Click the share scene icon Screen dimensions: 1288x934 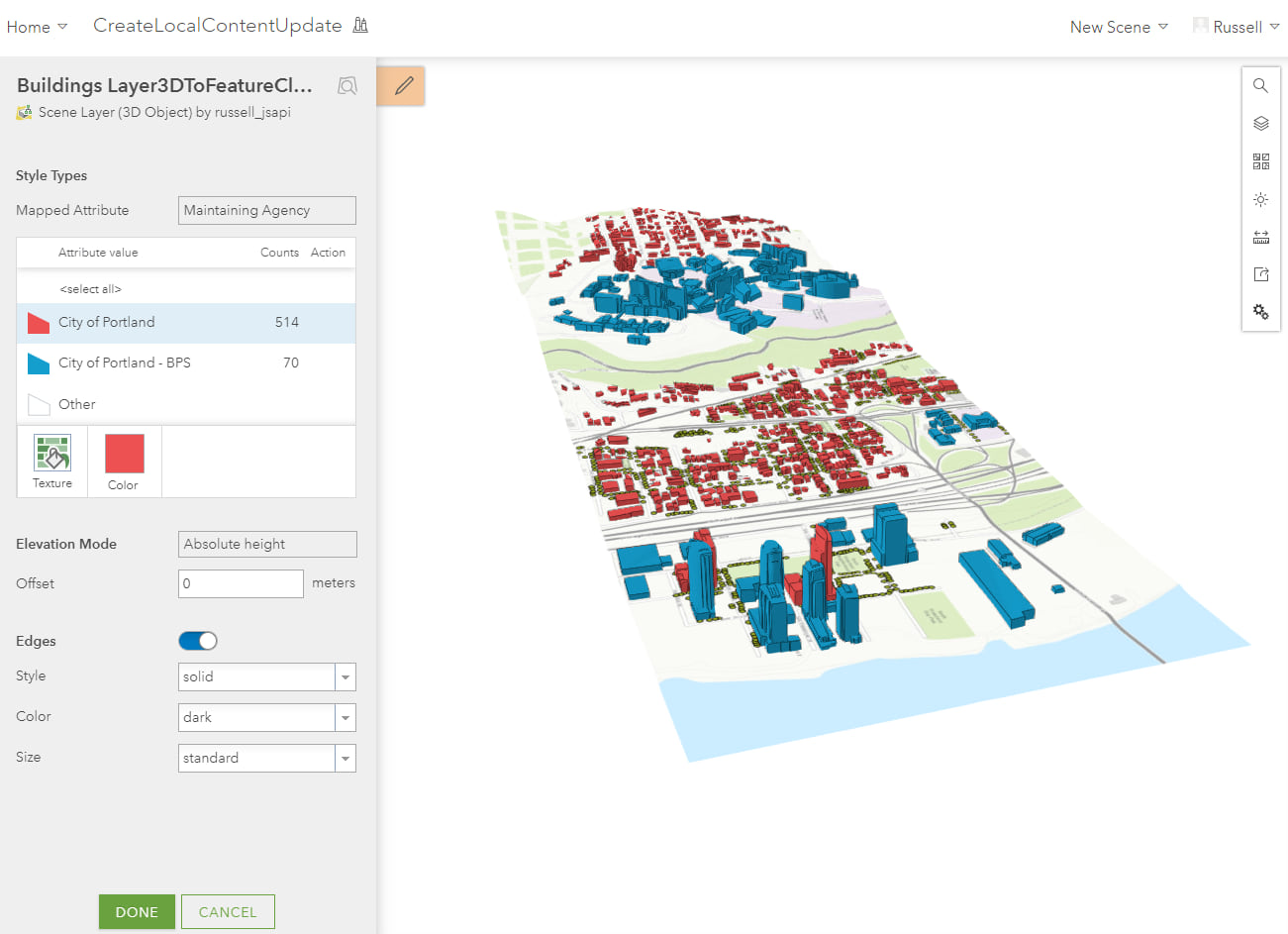[x=1260, y=274]
